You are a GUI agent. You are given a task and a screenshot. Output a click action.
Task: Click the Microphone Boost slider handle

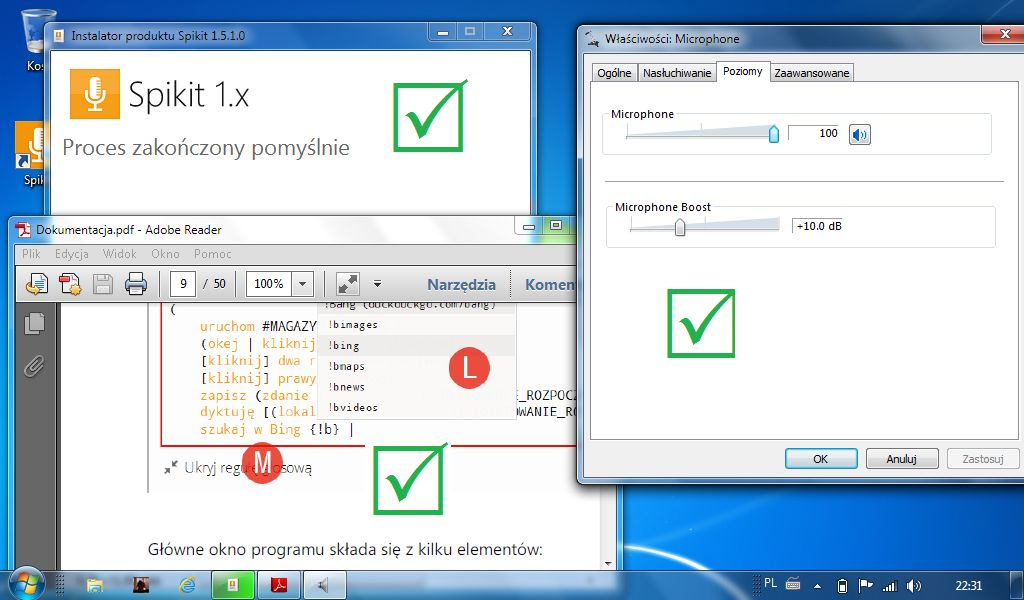680,227
